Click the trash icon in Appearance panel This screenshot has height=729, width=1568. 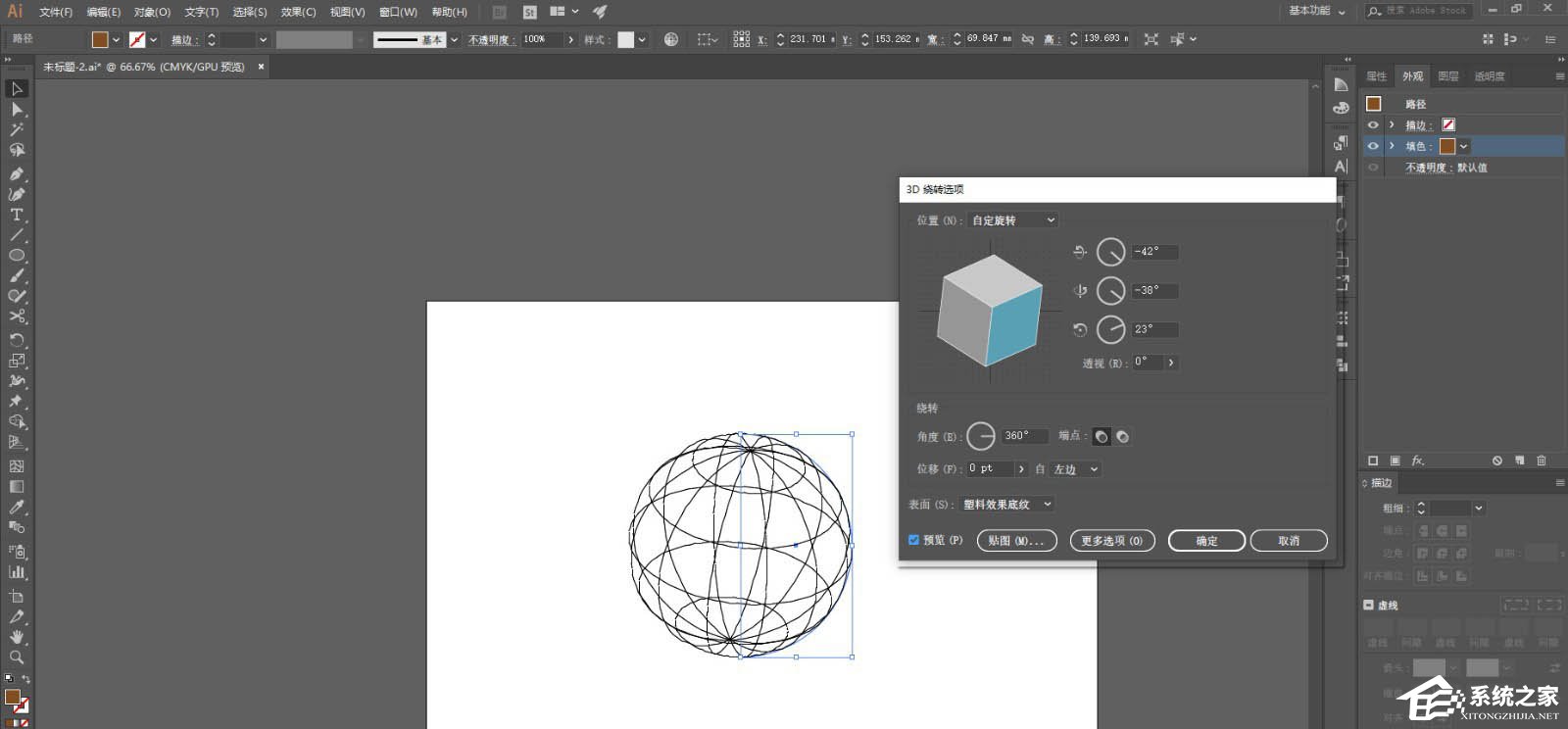[x=1542, y=461]
